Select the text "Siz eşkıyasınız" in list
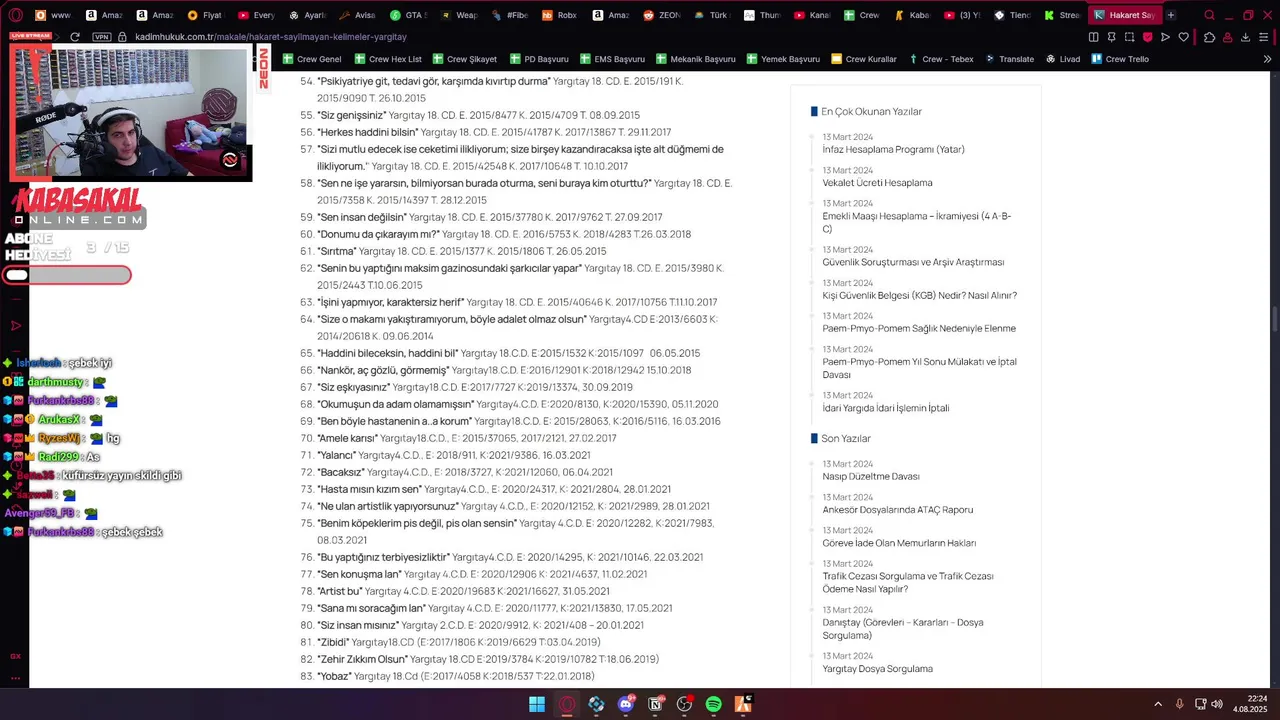Image resolution: width=1280 pixels, height=720 pixels. pos(353,387)
